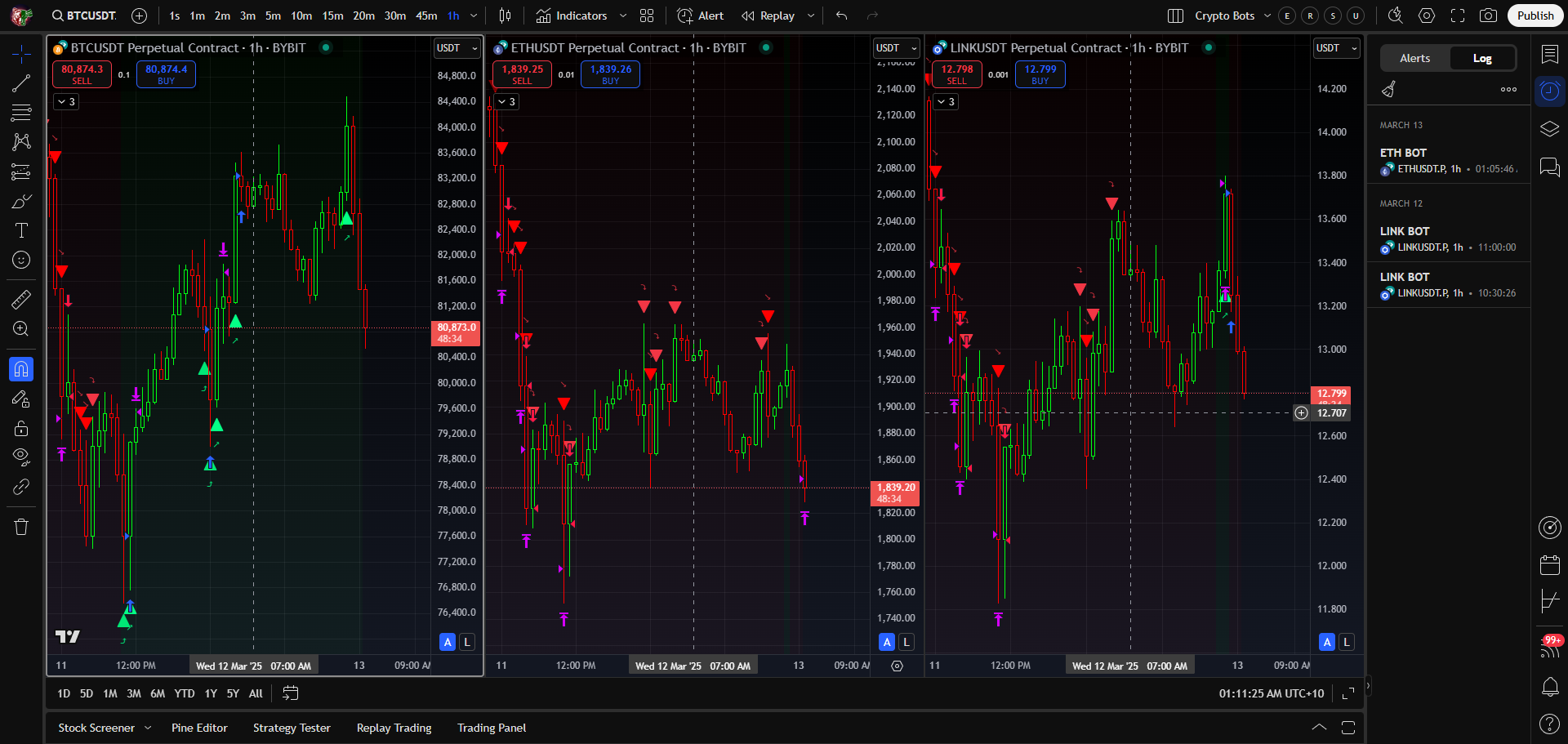Open ETHUSDT chart USDT currency dropdown

[x=896, y=48]
